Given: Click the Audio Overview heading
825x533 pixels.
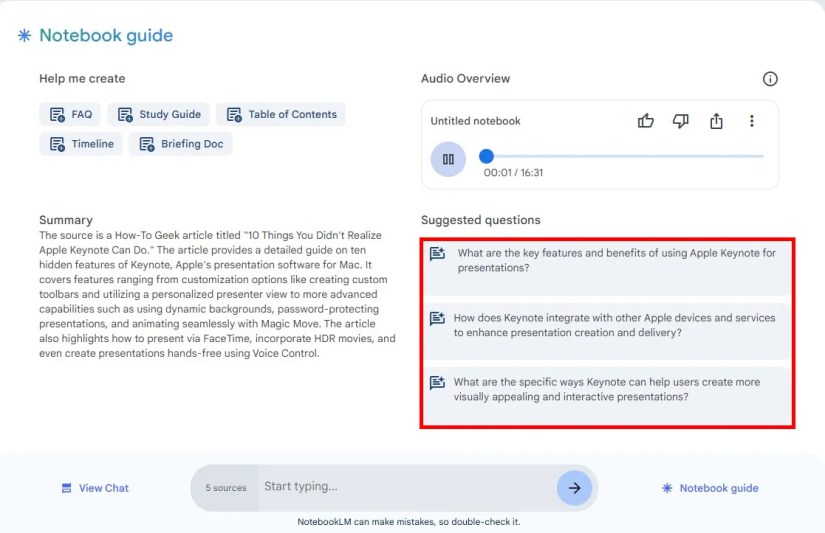Looking at the screenshot, I should pyautogui.click(x=465, y=78).
